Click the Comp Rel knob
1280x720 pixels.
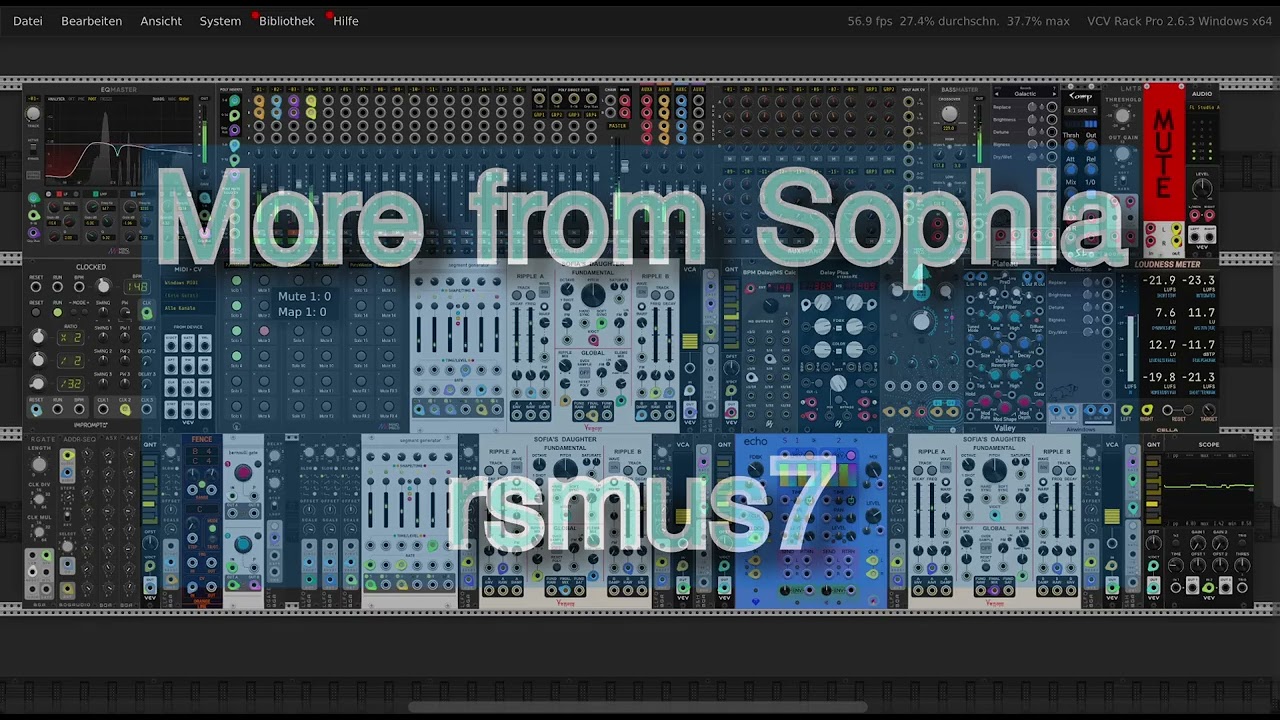pyautogui.click(x=1091, y=169)
